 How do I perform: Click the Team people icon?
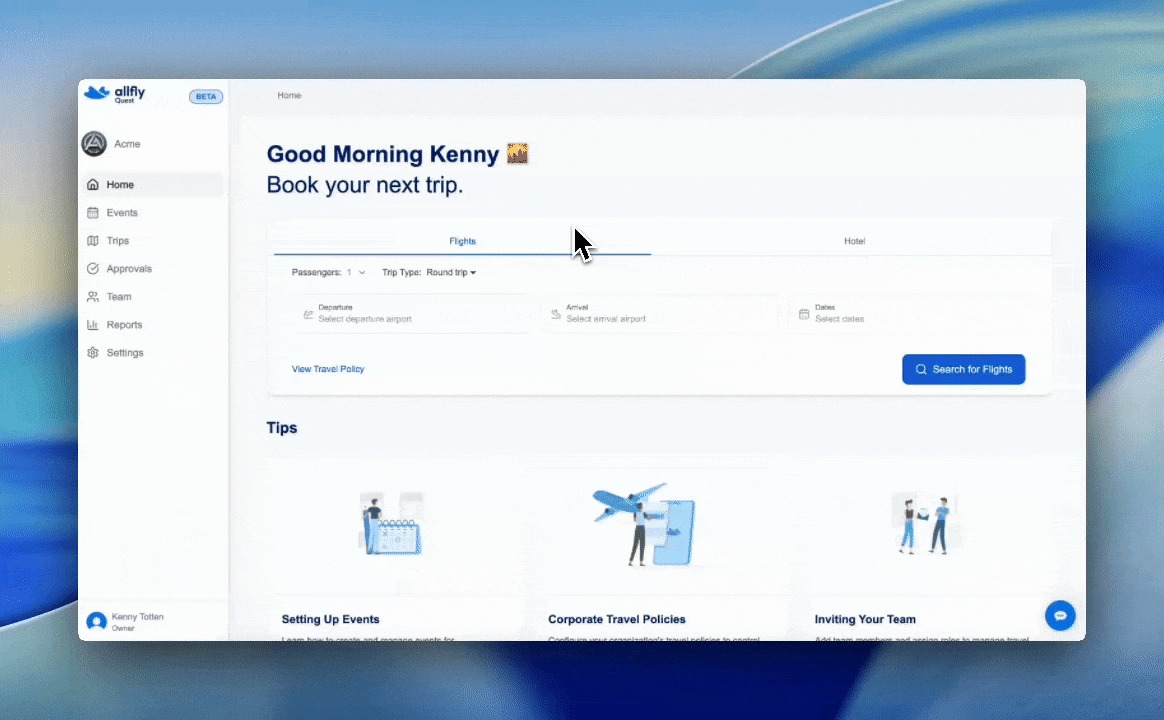click(x=93, y=297)
